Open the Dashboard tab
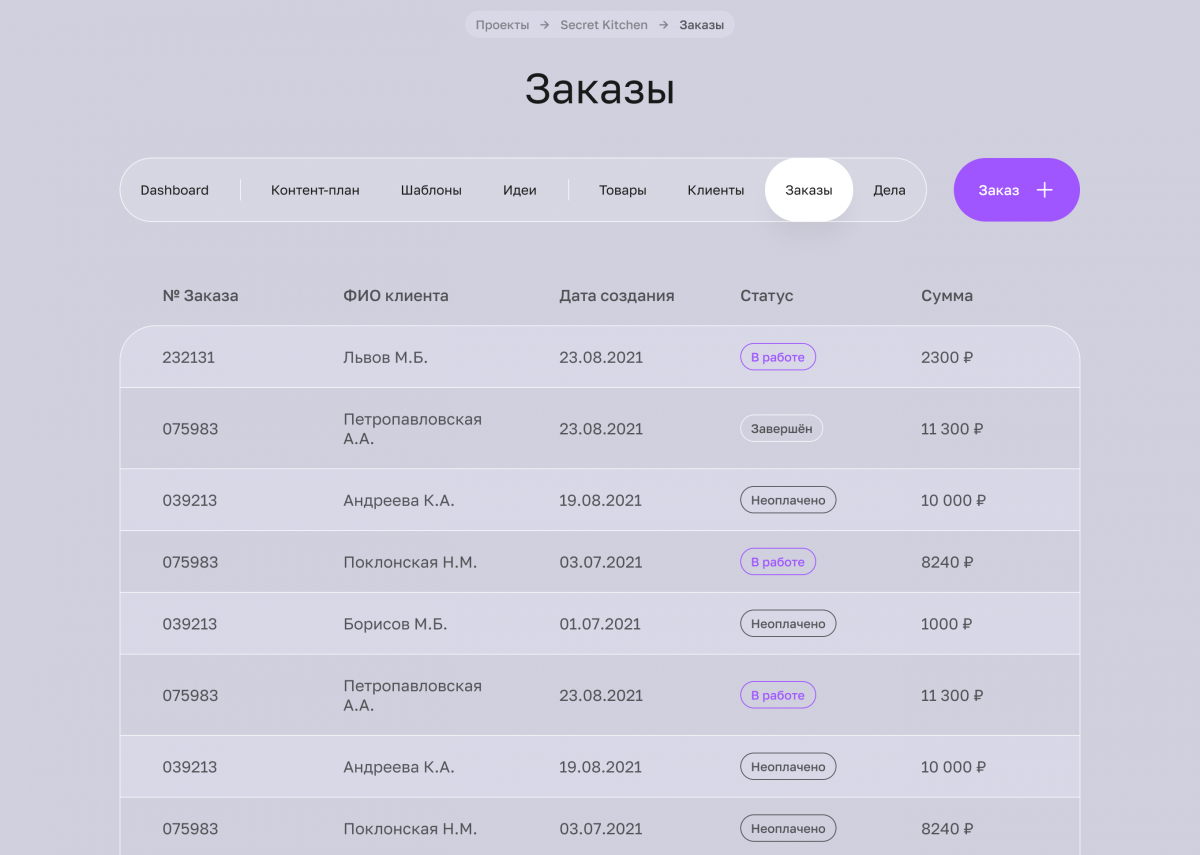This screenshot has height=855, width=1200. tap(174, 190)
